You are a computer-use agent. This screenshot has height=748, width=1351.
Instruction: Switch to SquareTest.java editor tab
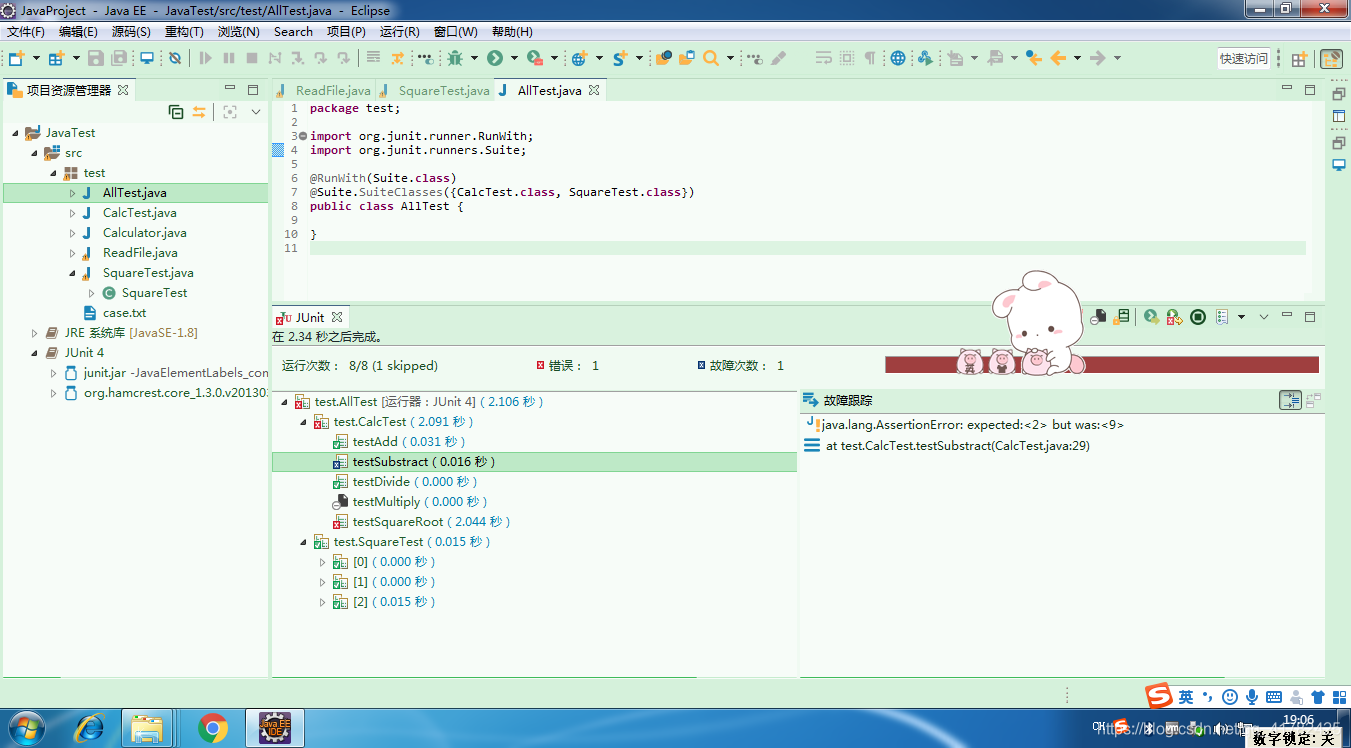[x=434, y=90]
